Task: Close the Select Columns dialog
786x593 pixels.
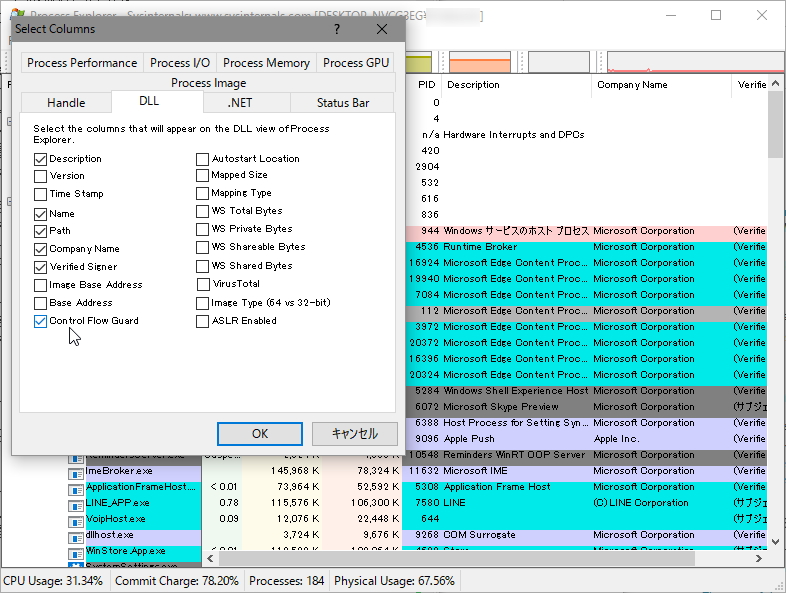Action: [x=382, y=29]
